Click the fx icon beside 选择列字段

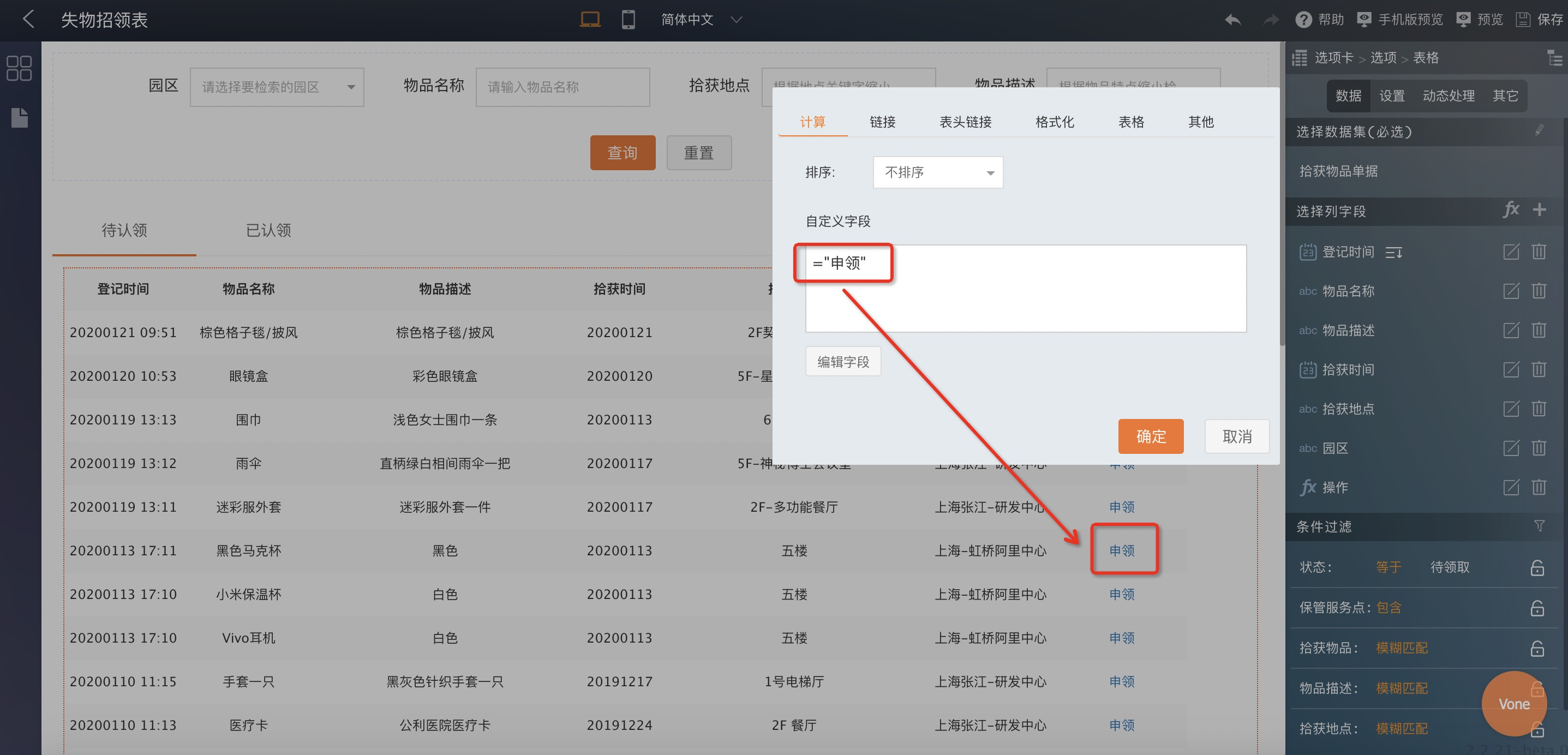(1511, 210)
